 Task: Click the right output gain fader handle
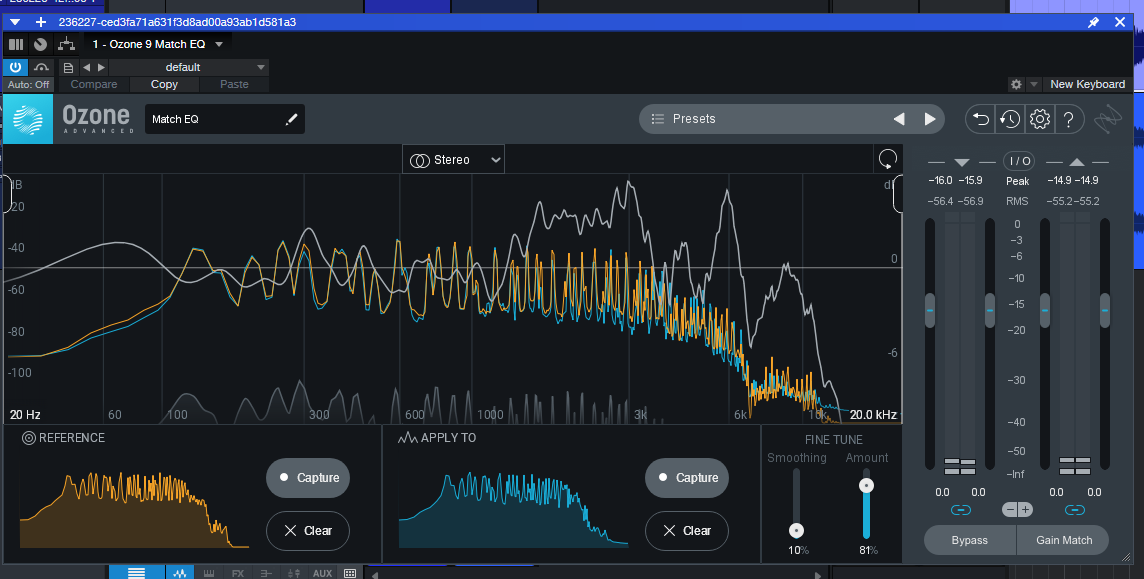pos(1105,311)
